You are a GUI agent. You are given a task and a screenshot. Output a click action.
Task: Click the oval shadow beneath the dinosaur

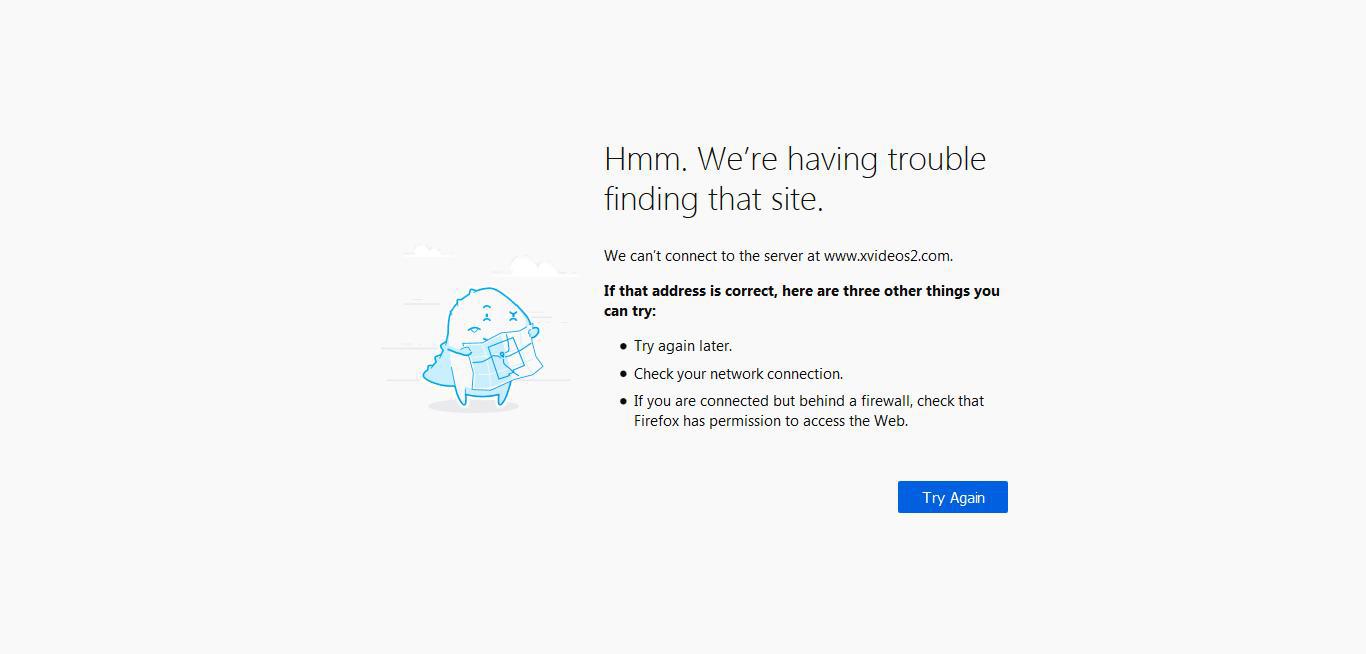(x=473, y=407)
